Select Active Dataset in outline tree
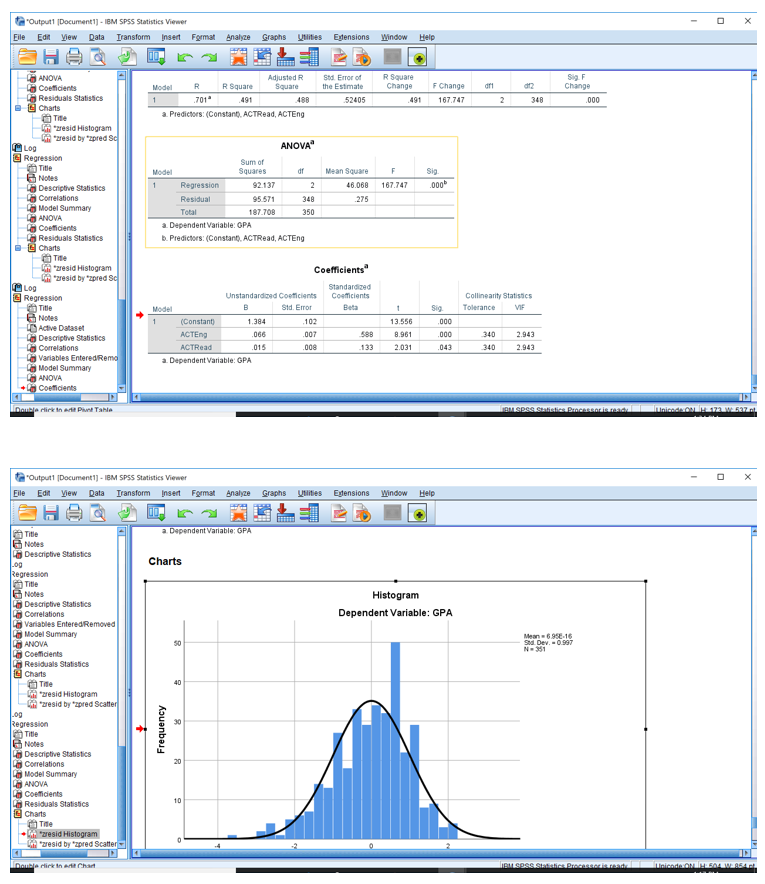Viewport: 765px width, 884px height. tap(61, 328)
